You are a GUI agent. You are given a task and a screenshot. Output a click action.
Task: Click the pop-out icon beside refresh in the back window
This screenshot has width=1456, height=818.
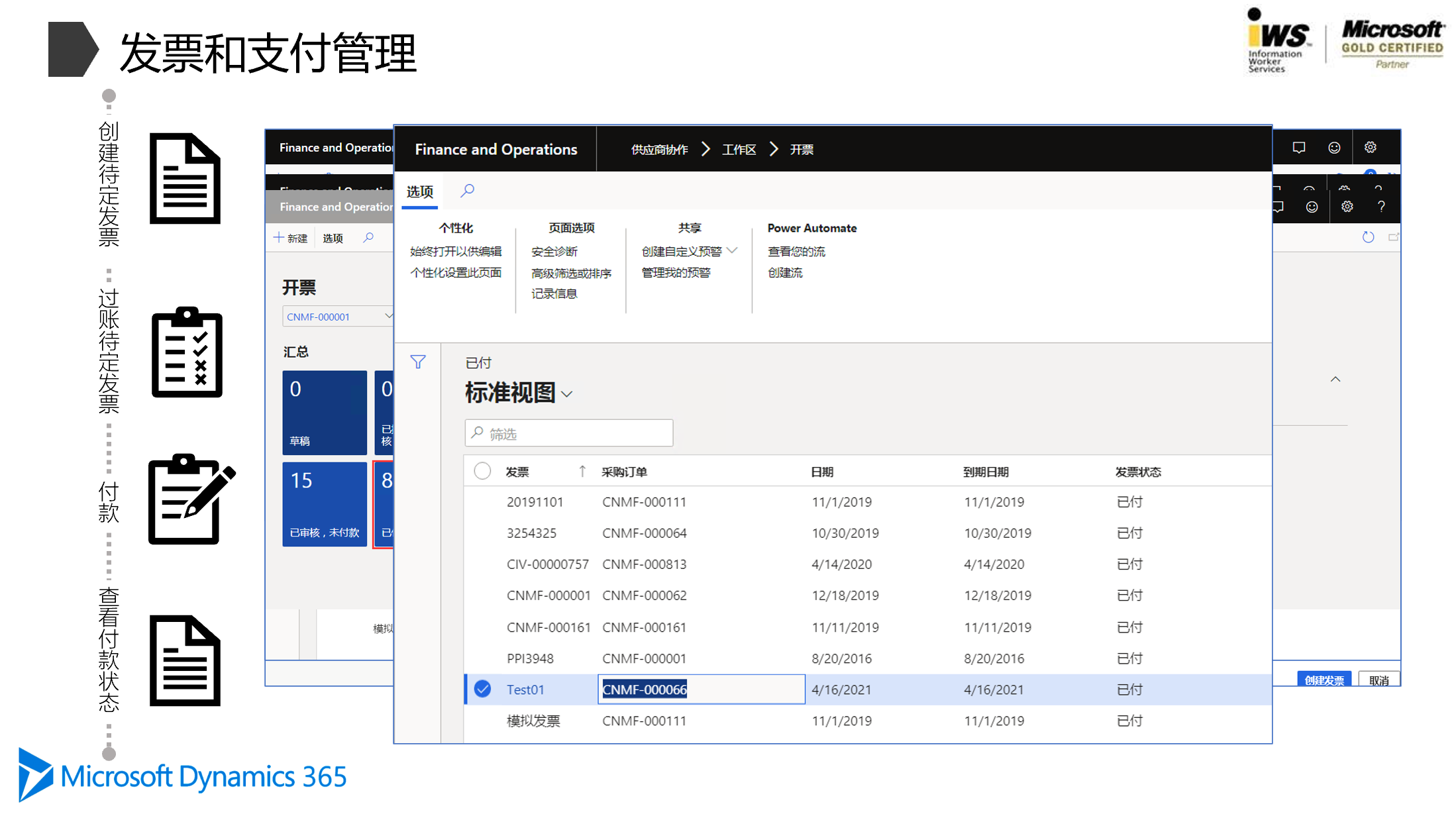tap(1394, 237)
